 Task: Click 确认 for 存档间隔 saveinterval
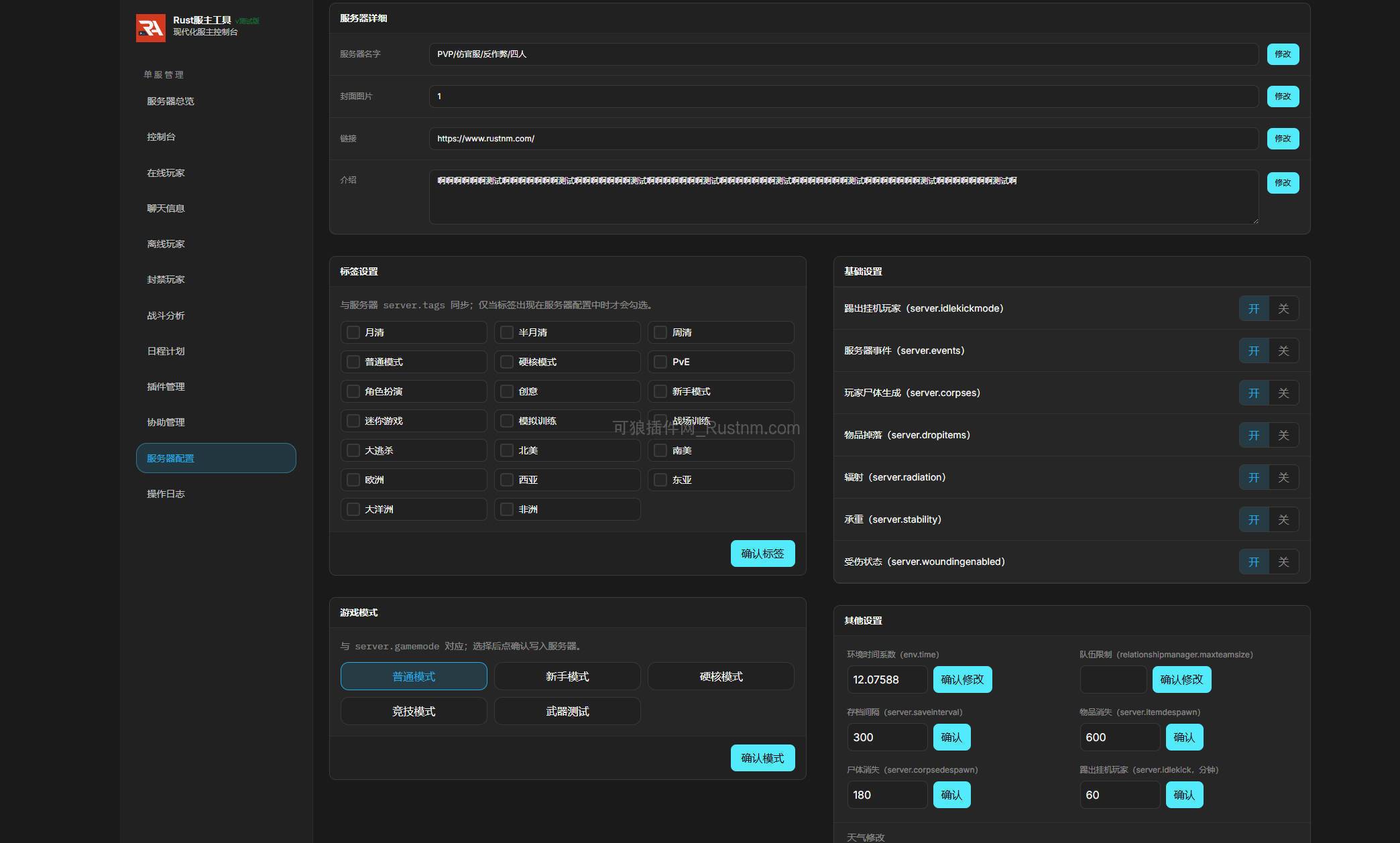[x=951, y=737]
